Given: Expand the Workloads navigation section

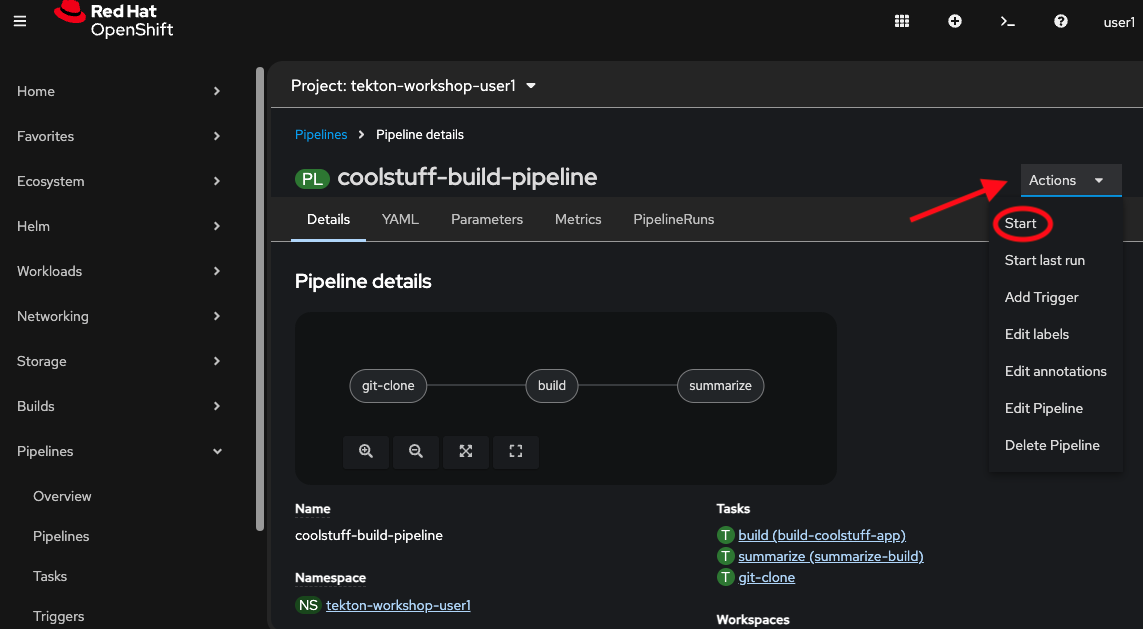Looking at the screenshot, I should [120, 271].
